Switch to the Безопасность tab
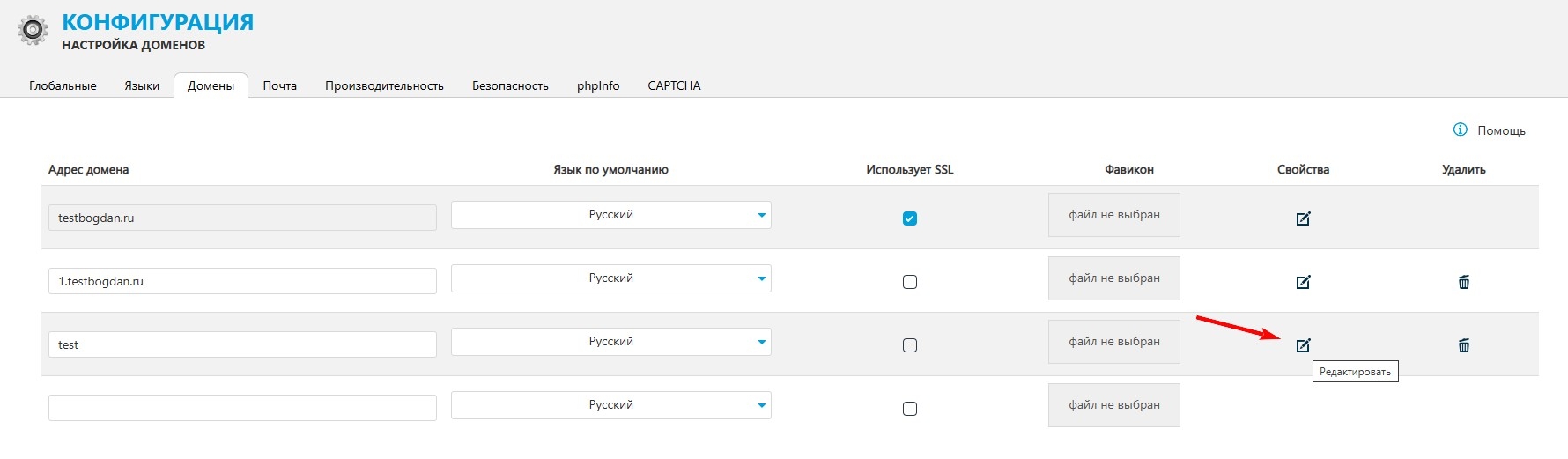The height and width of the screenshot is (459, 1568). pyautogui.click(x=510, y=85)
